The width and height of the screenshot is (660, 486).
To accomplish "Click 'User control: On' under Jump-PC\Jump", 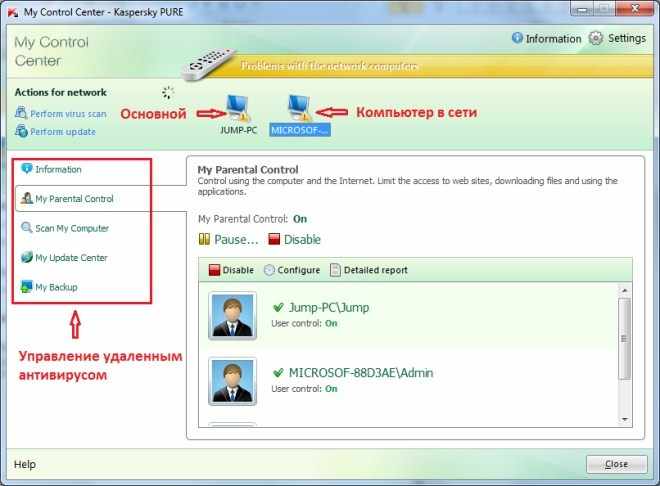I will tap(304, 323).
